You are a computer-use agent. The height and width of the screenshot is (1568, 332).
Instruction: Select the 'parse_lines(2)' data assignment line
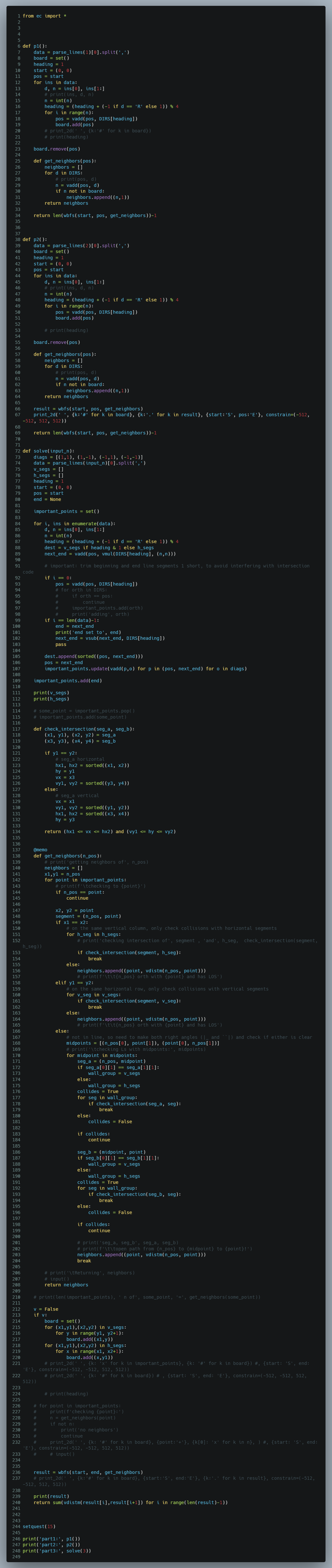(x=81, y=246)
